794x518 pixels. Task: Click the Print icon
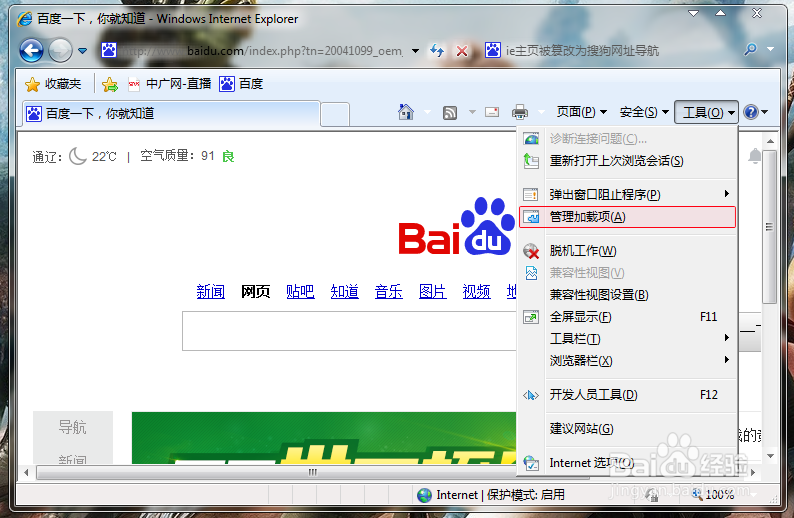pyautogui.click(x=520, y=112)
